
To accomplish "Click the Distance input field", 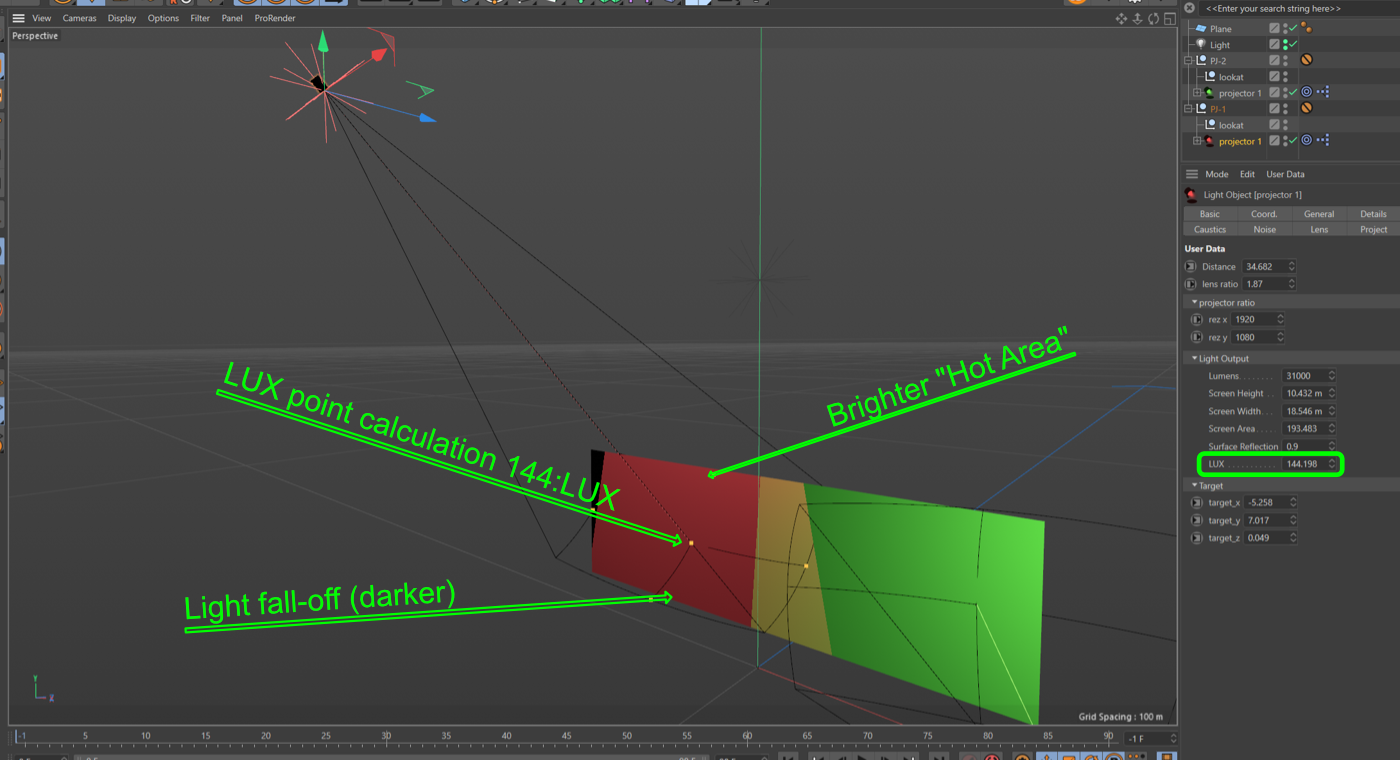I will (x=1264, y=266).
